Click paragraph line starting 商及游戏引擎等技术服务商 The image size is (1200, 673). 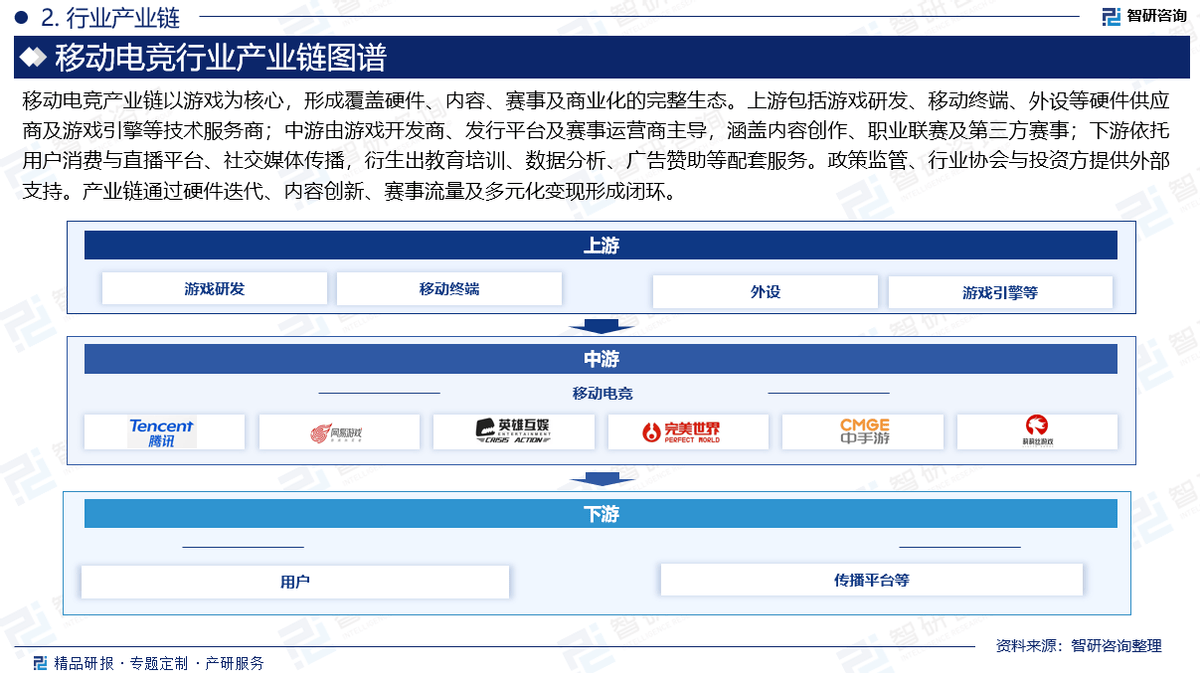point(595,131)
